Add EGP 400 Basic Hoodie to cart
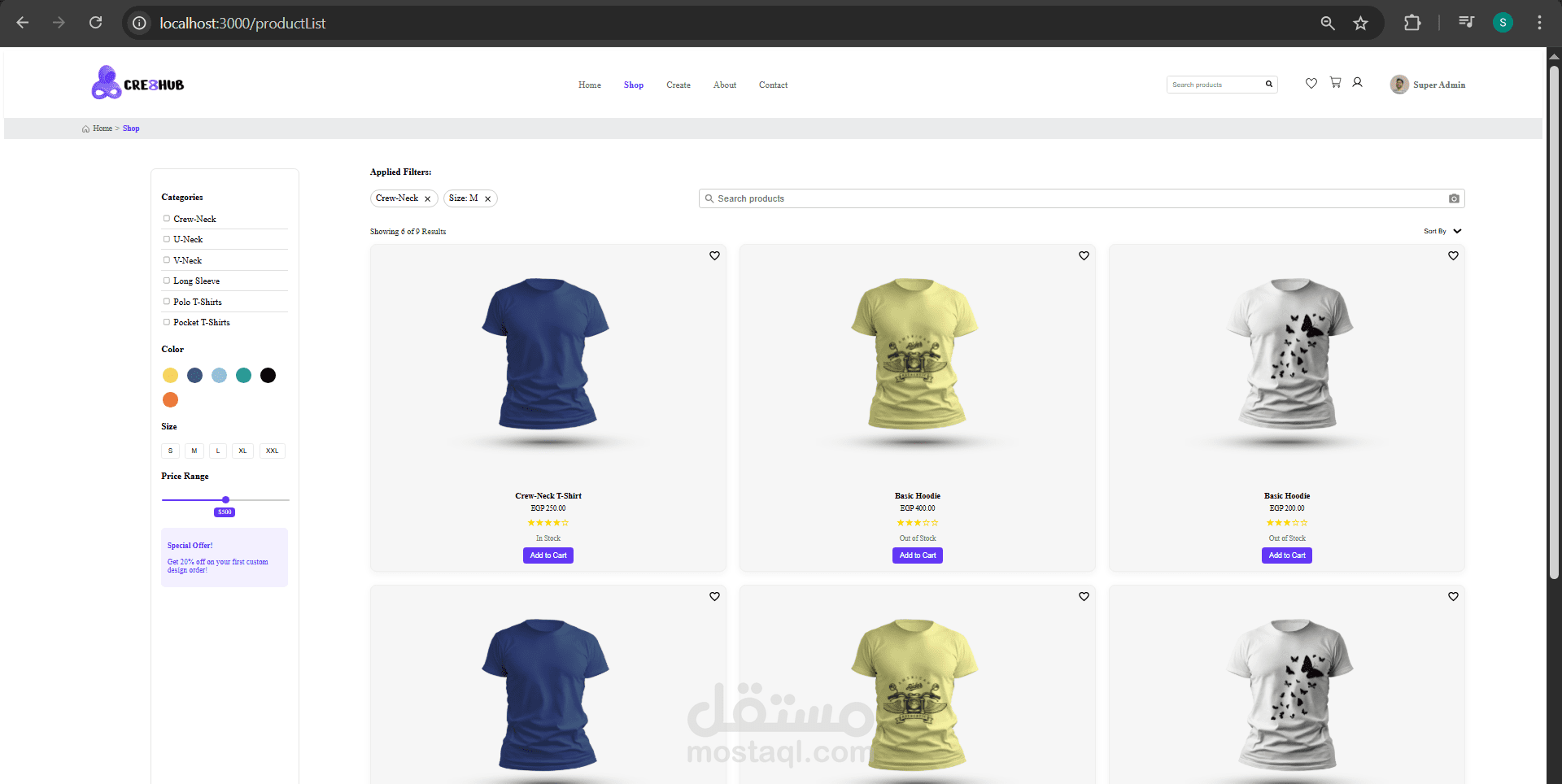Viewport: 1562px width, 784px height. pos(918,555)
